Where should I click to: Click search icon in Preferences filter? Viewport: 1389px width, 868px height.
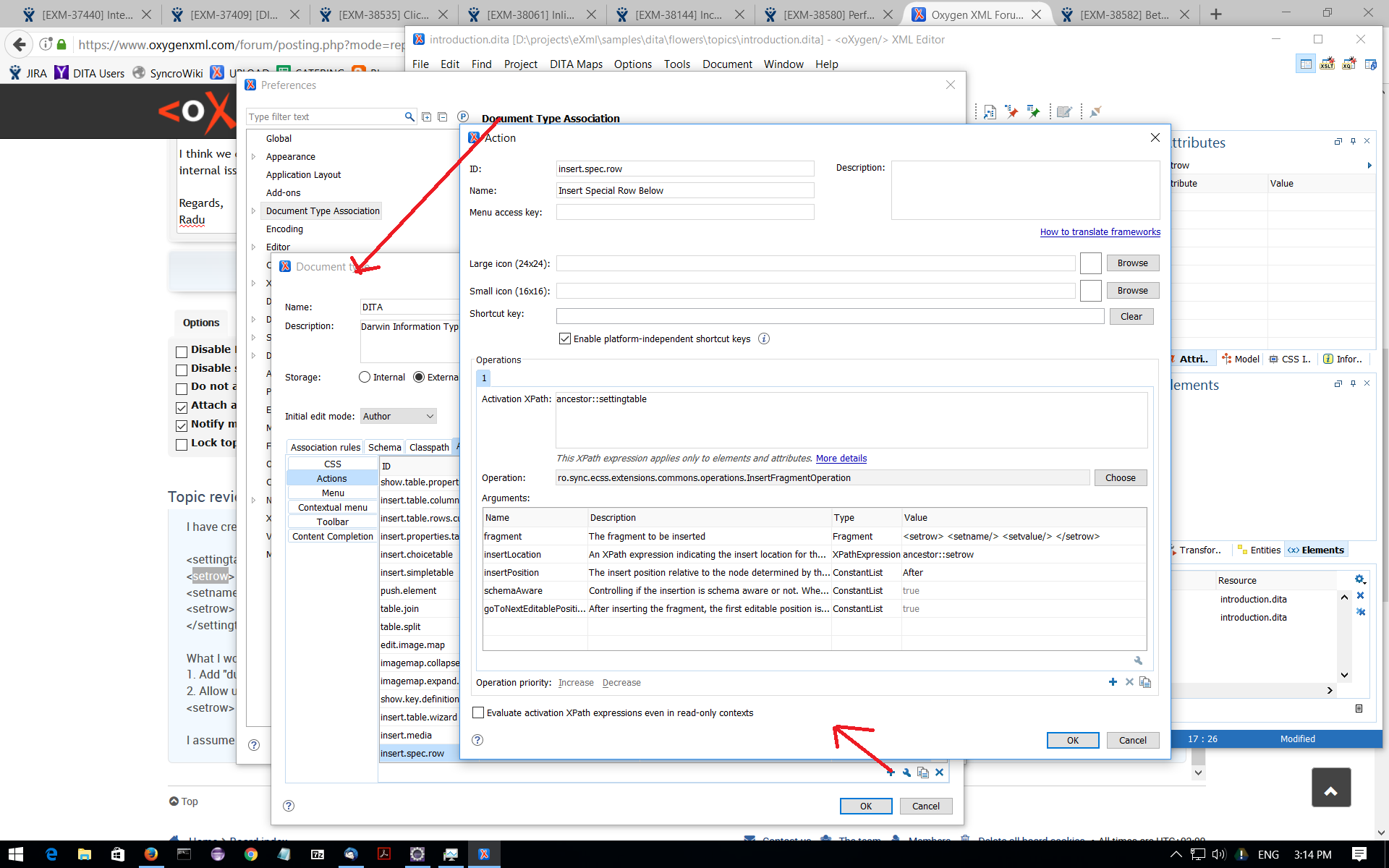(409, 116)
